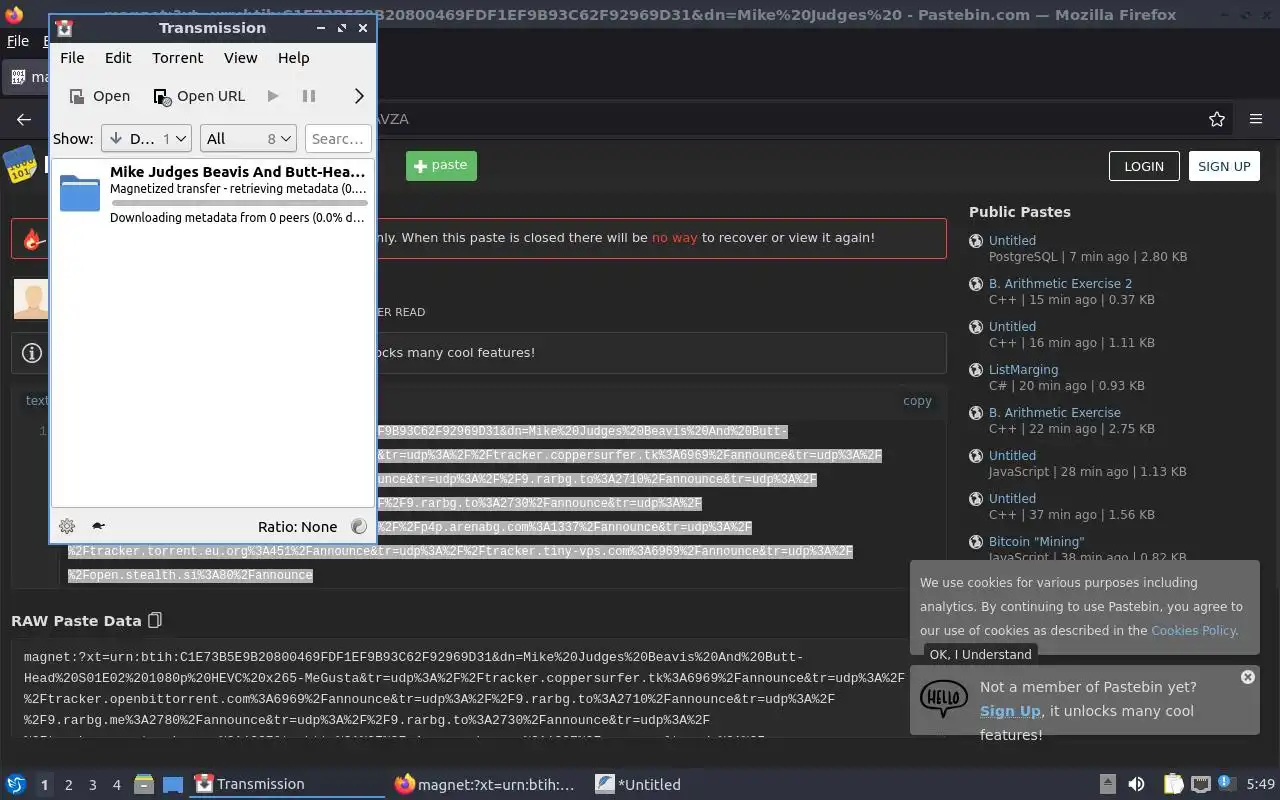The height and width of the screenshot is (800, 1280).
Task: Click the info icon in the Pastebin notice
Action: (32, 352)
